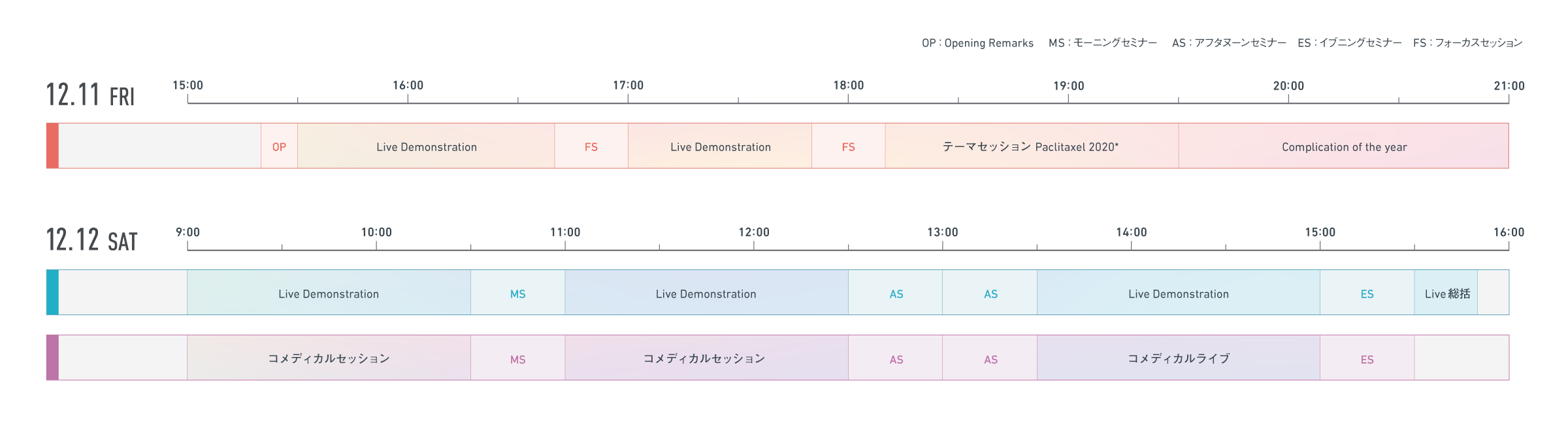Viewport: 1568px width, 425px height.
Task: Click the 18:00 marker on Friday's timeline
Action: pyautogui.click(x=848, y=86)
